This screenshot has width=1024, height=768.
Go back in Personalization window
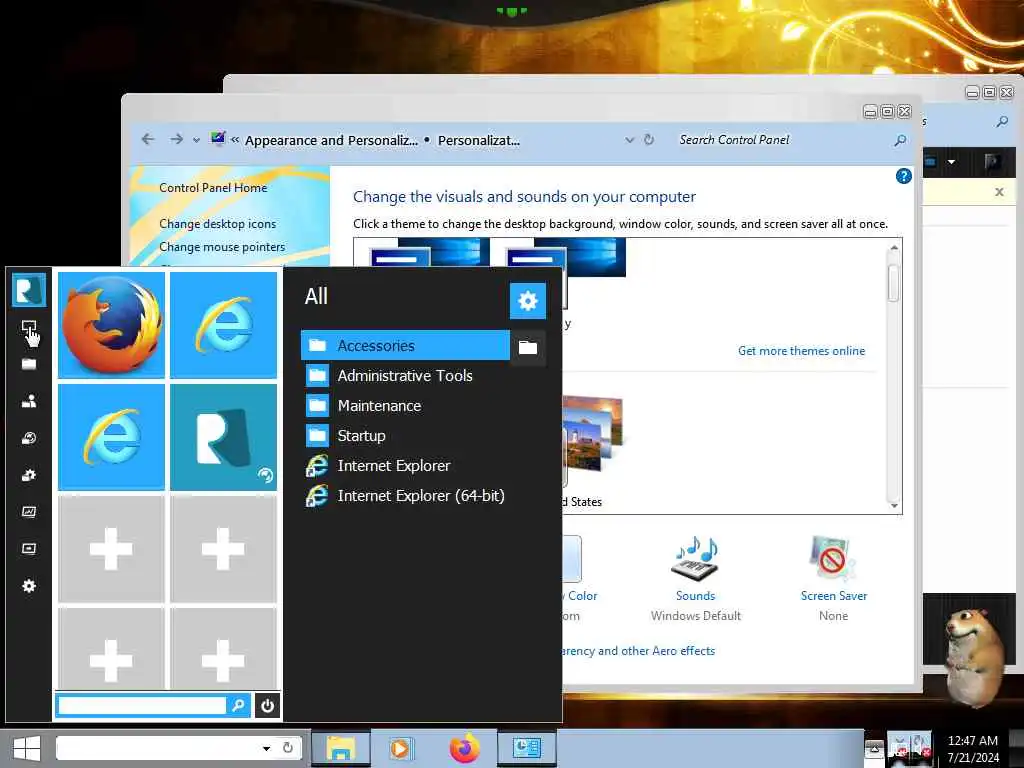pyautogui.click(x=148, y=139)
